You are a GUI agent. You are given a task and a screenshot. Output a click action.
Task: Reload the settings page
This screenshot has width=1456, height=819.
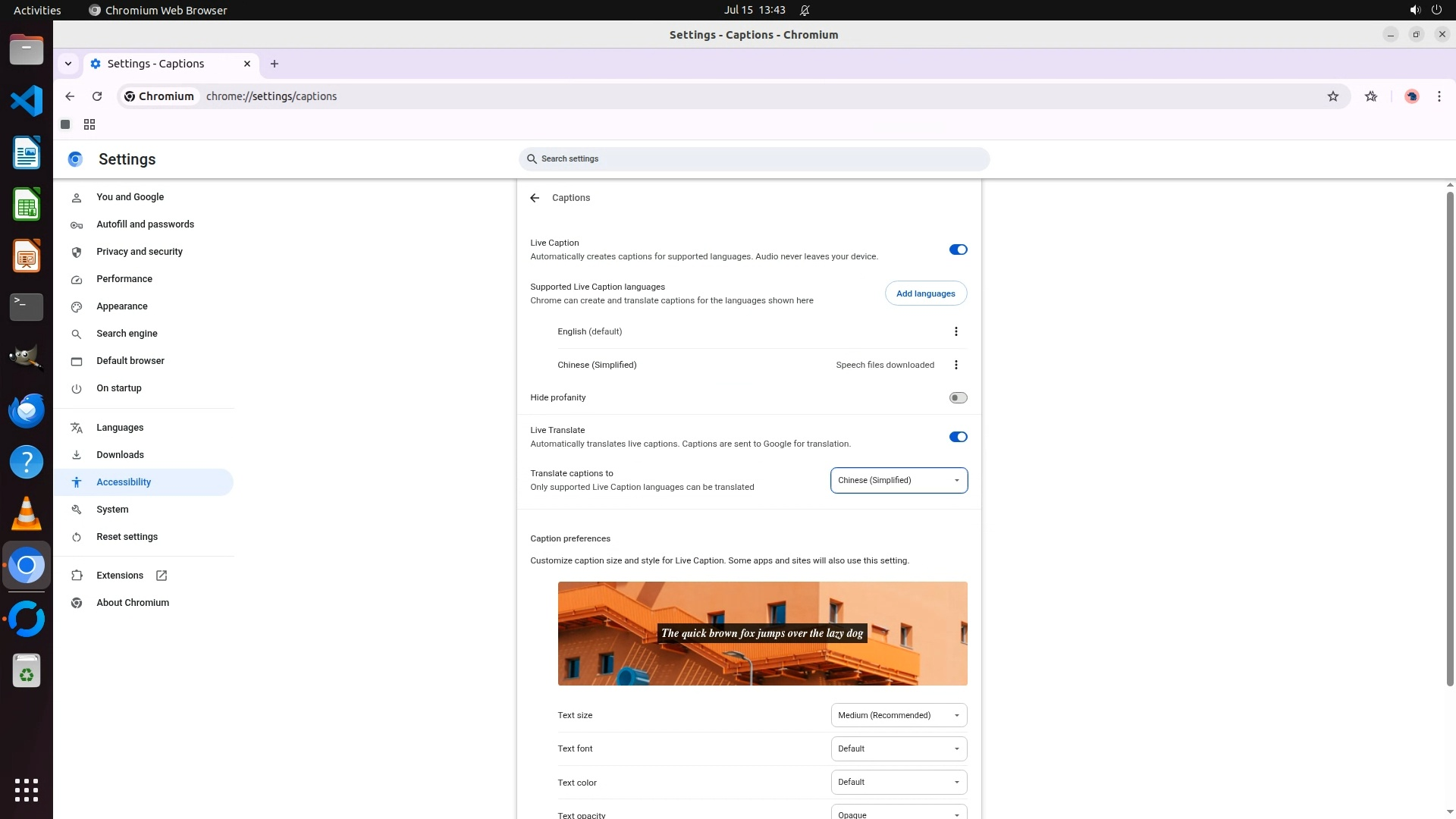pos(97,96)
